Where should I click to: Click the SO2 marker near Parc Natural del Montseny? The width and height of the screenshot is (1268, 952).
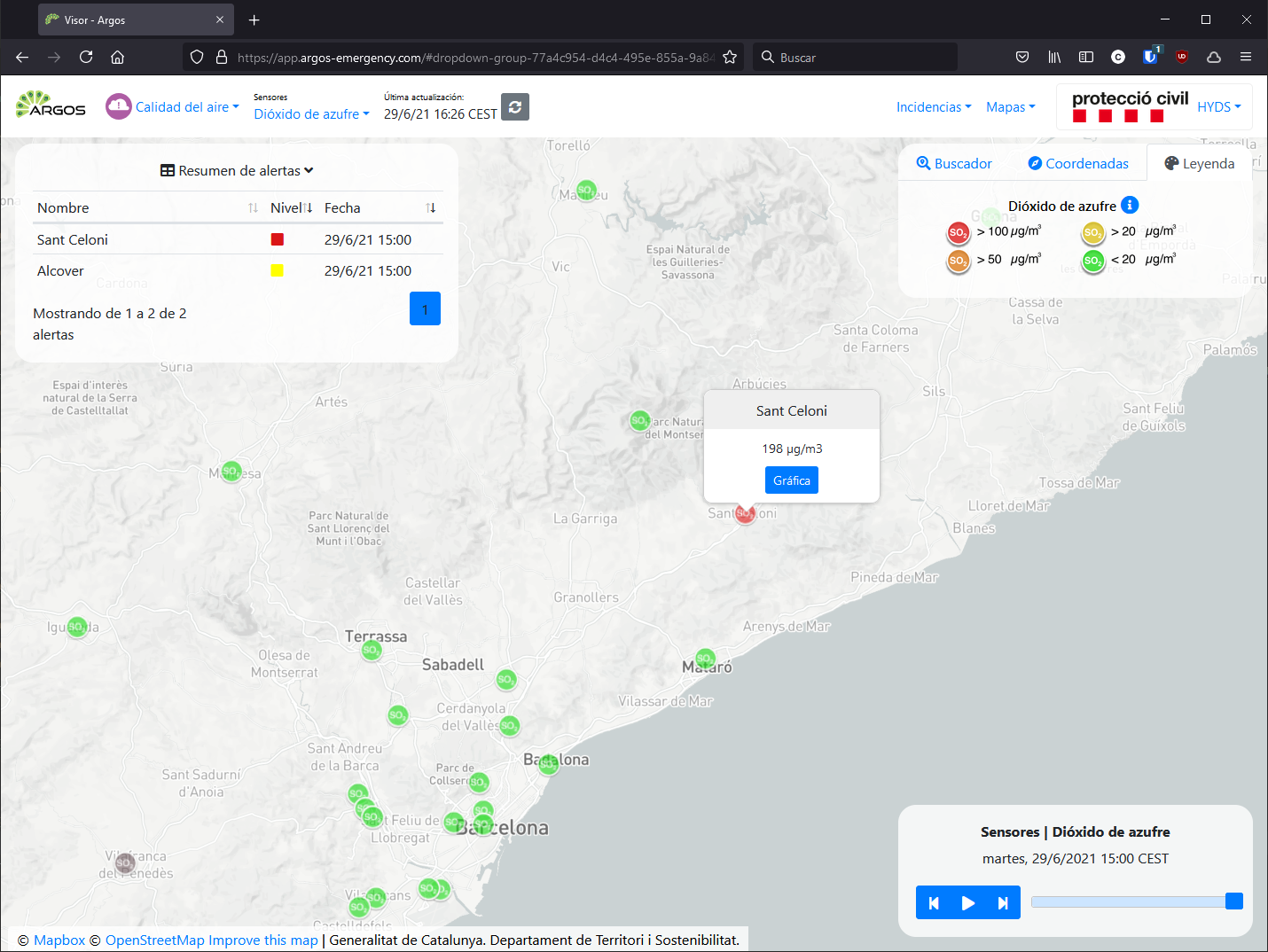point(639,420)
